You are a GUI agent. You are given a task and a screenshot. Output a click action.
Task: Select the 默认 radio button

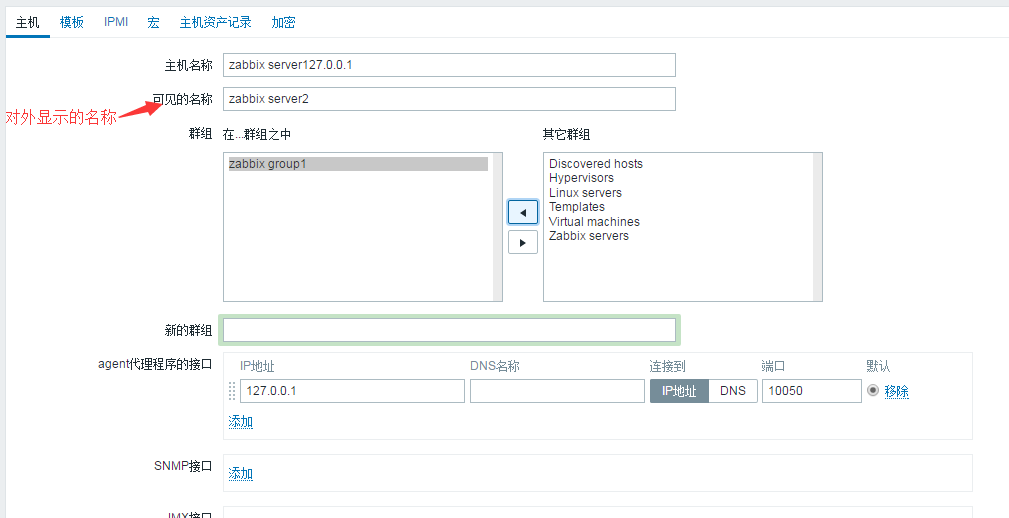click(x=873, y=390)
